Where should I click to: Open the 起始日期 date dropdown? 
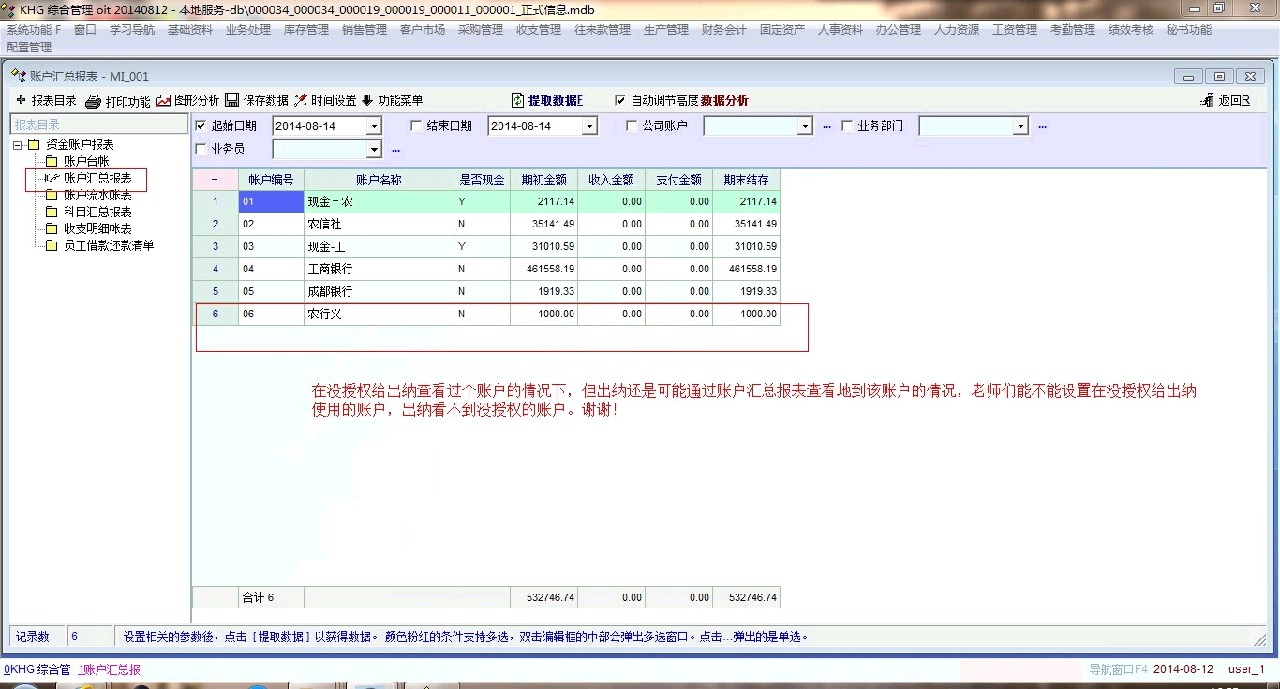tap(374, 126)
